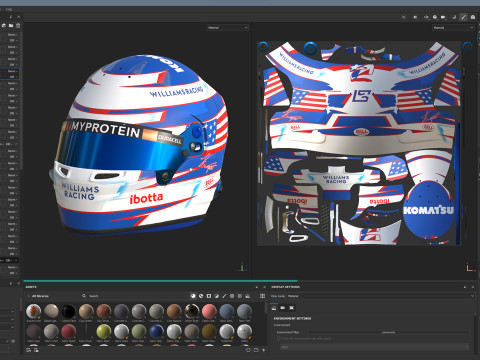Select the mustard brown fabric material
The width and height of the screenshot is (480, 360).
(x=209, y=332)
